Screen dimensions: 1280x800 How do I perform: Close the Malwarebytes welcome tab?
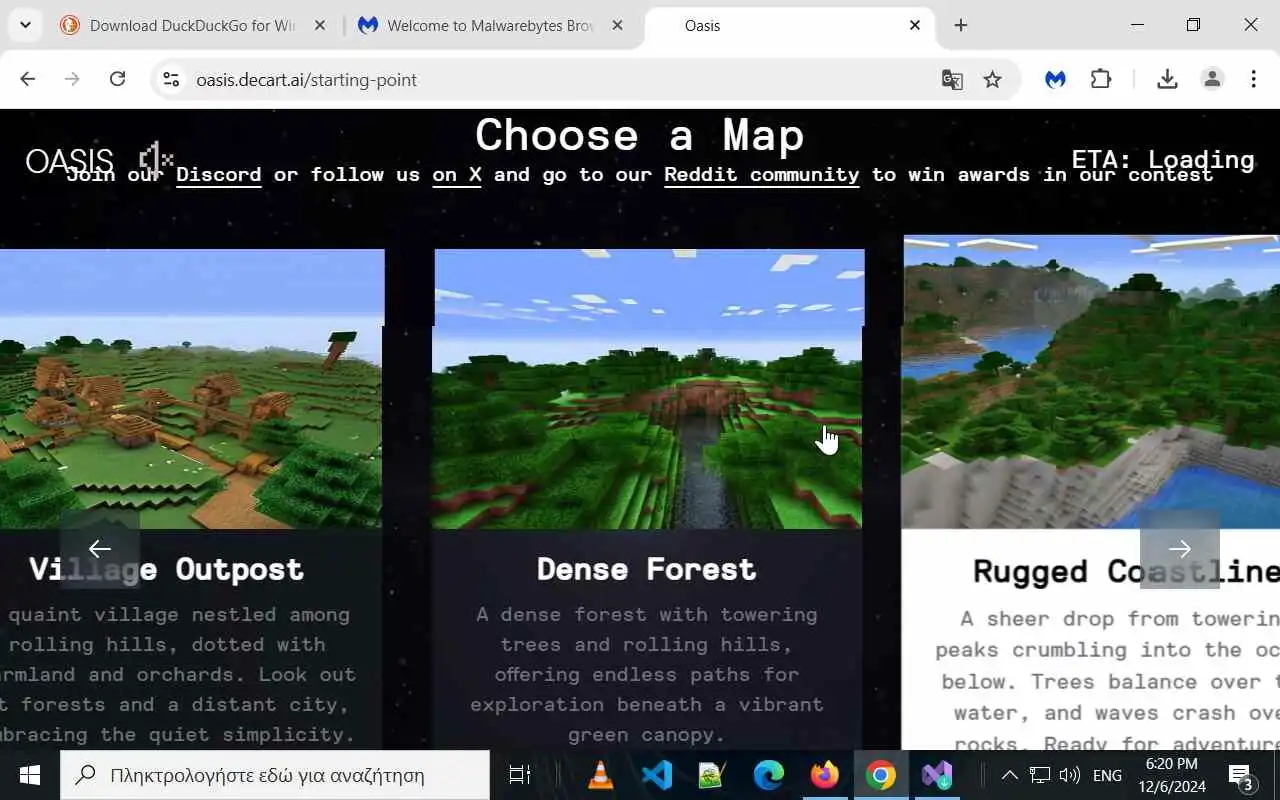(618, 25)
